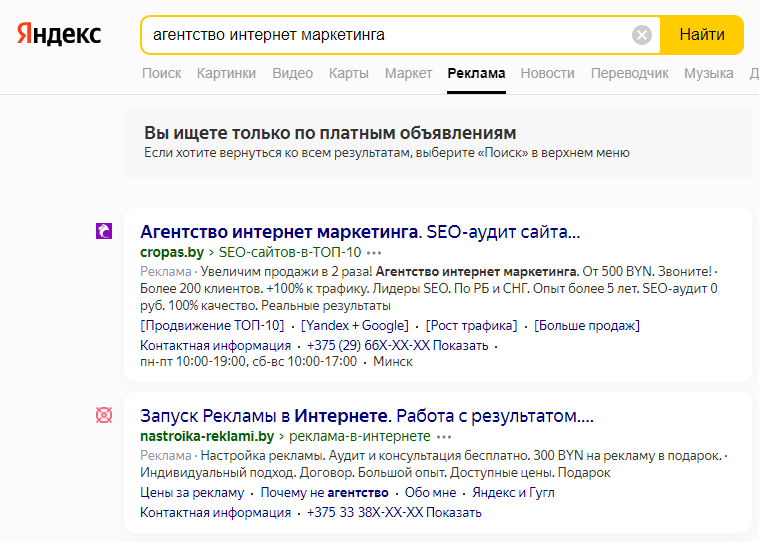This screenshot has width=759, height=542.
Task: Switch to the Картинки tab
Action: pyautogui.click(x=227, y=74)
